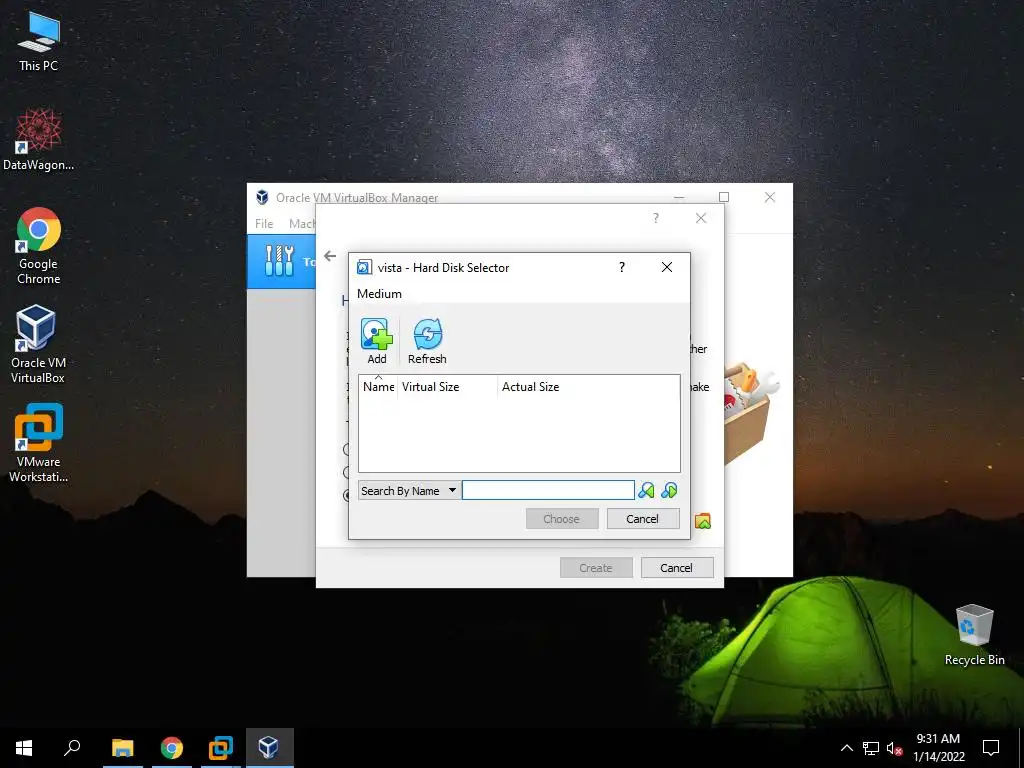Switch to Chrome in taskbar

172,748
